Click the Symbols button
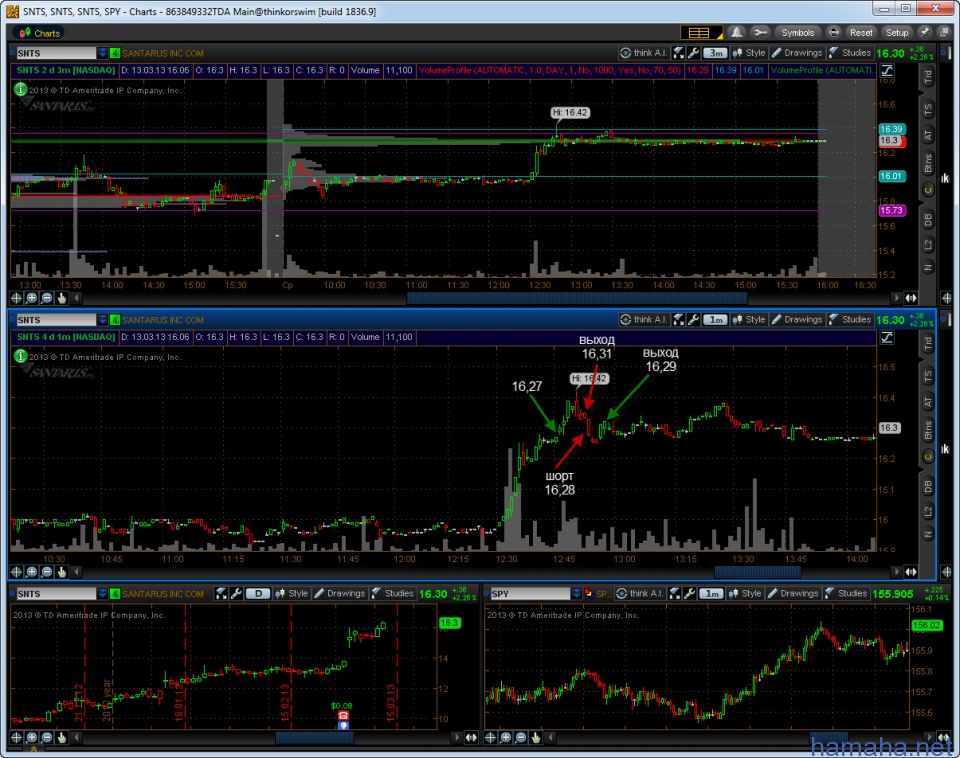The width and height of the screenshot is (960, 758). pyautogui.click(x=797, y=32)
